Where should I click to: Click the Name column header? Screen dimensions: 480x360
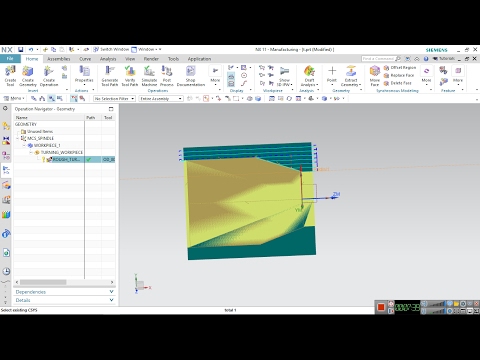(x=49, y=117)
